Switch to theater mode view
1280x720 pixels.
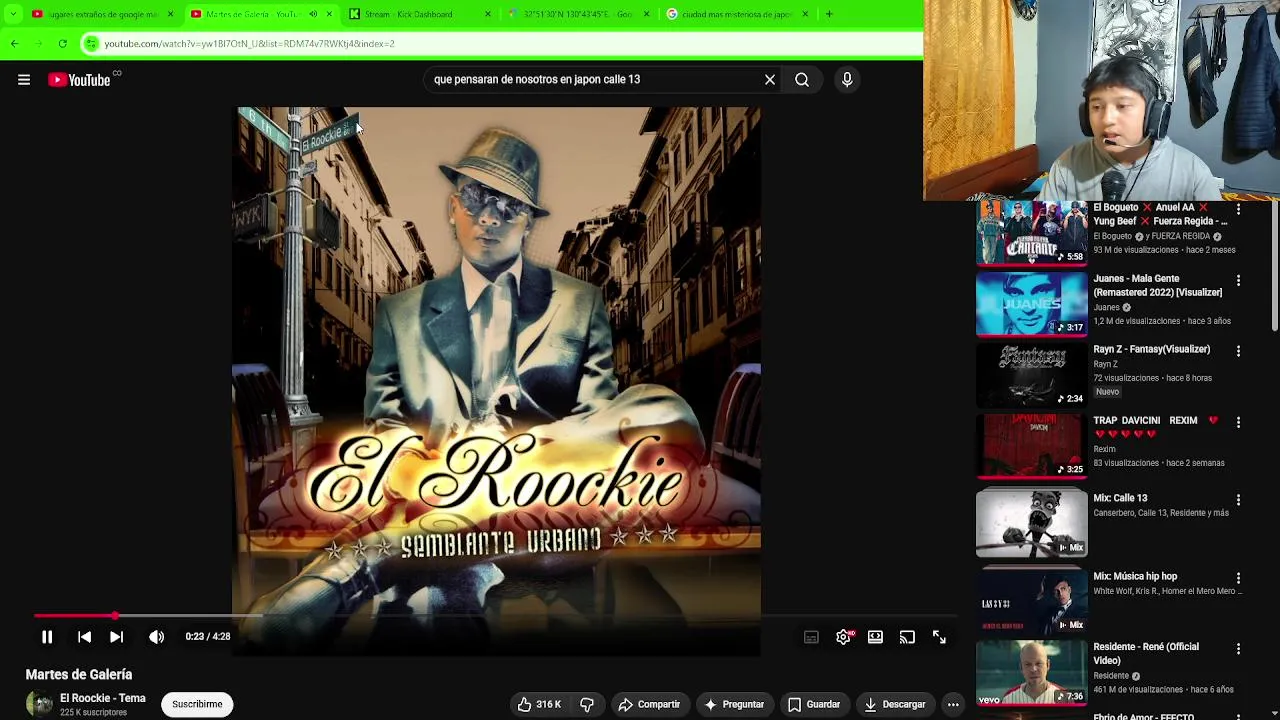coord(875,637)
